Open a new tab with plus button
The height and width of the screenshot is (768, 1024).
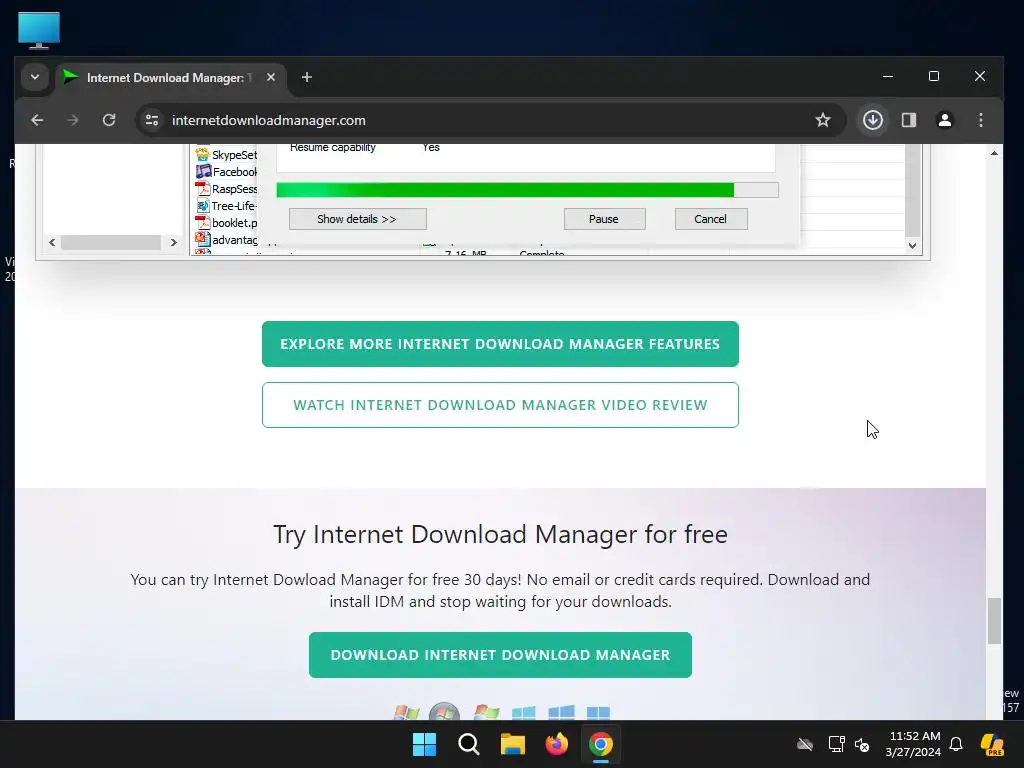click(306, 77)
